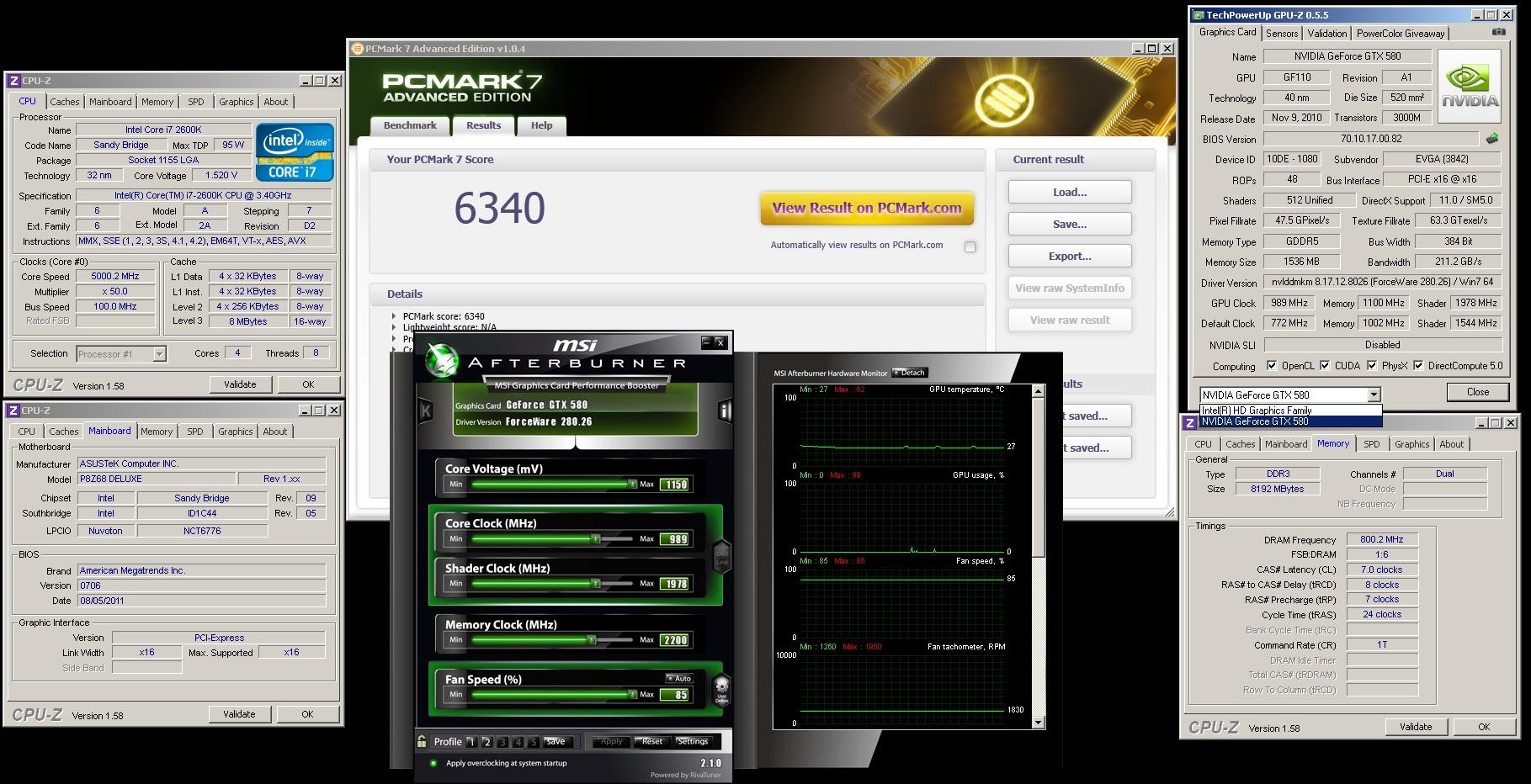Click the Afterburner User Define fan icon

click(x=721, y=690)
